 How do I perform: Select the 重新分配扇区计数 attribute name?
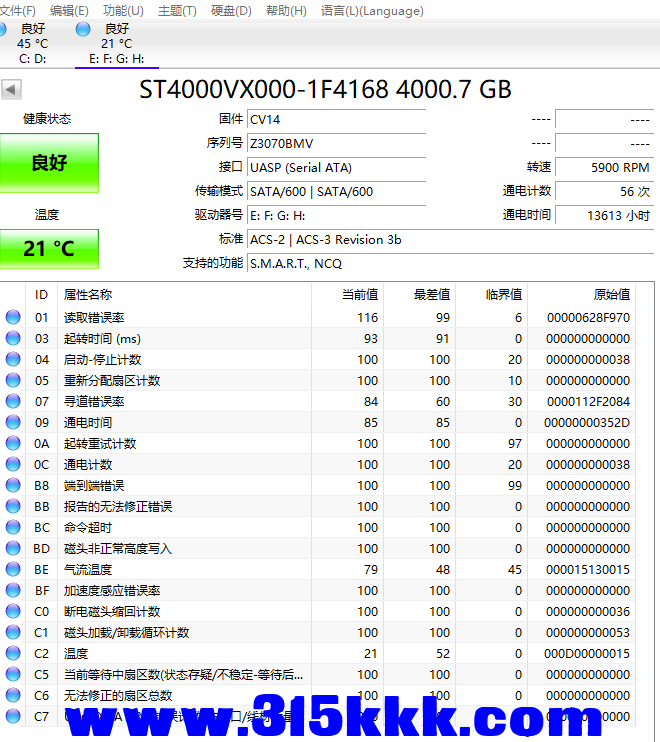coord(112,380)
